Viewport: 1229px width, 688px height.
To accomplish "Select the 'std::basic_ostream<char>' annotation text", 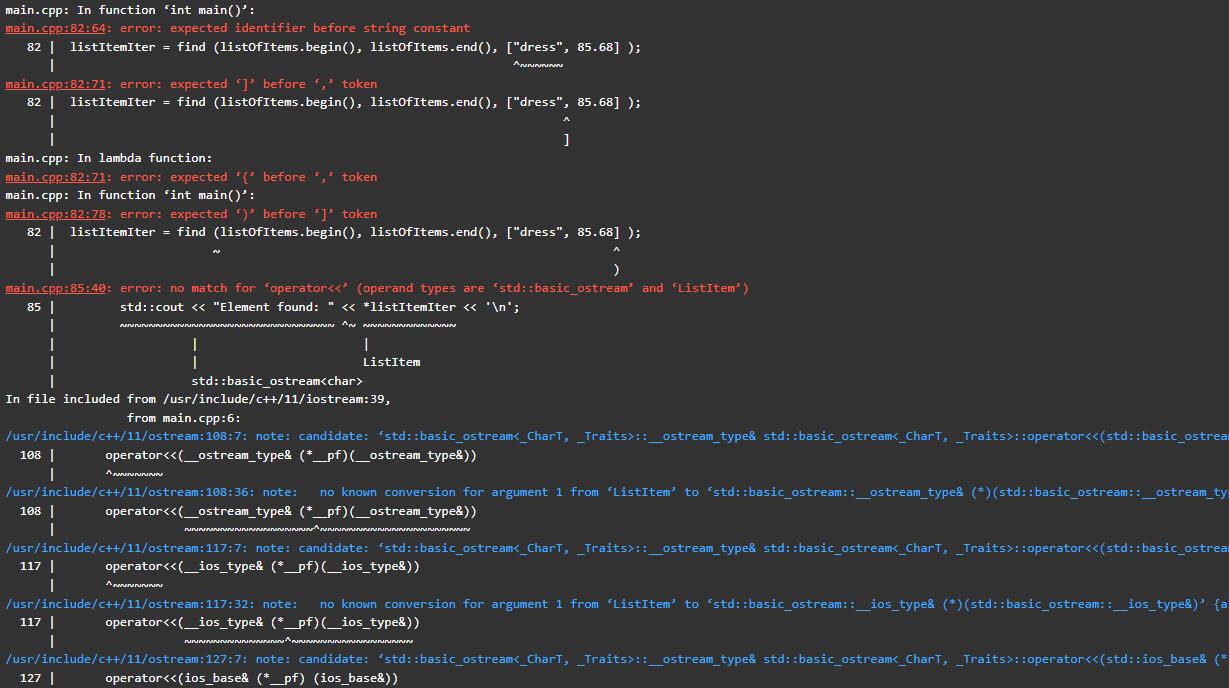I will 278,380.
